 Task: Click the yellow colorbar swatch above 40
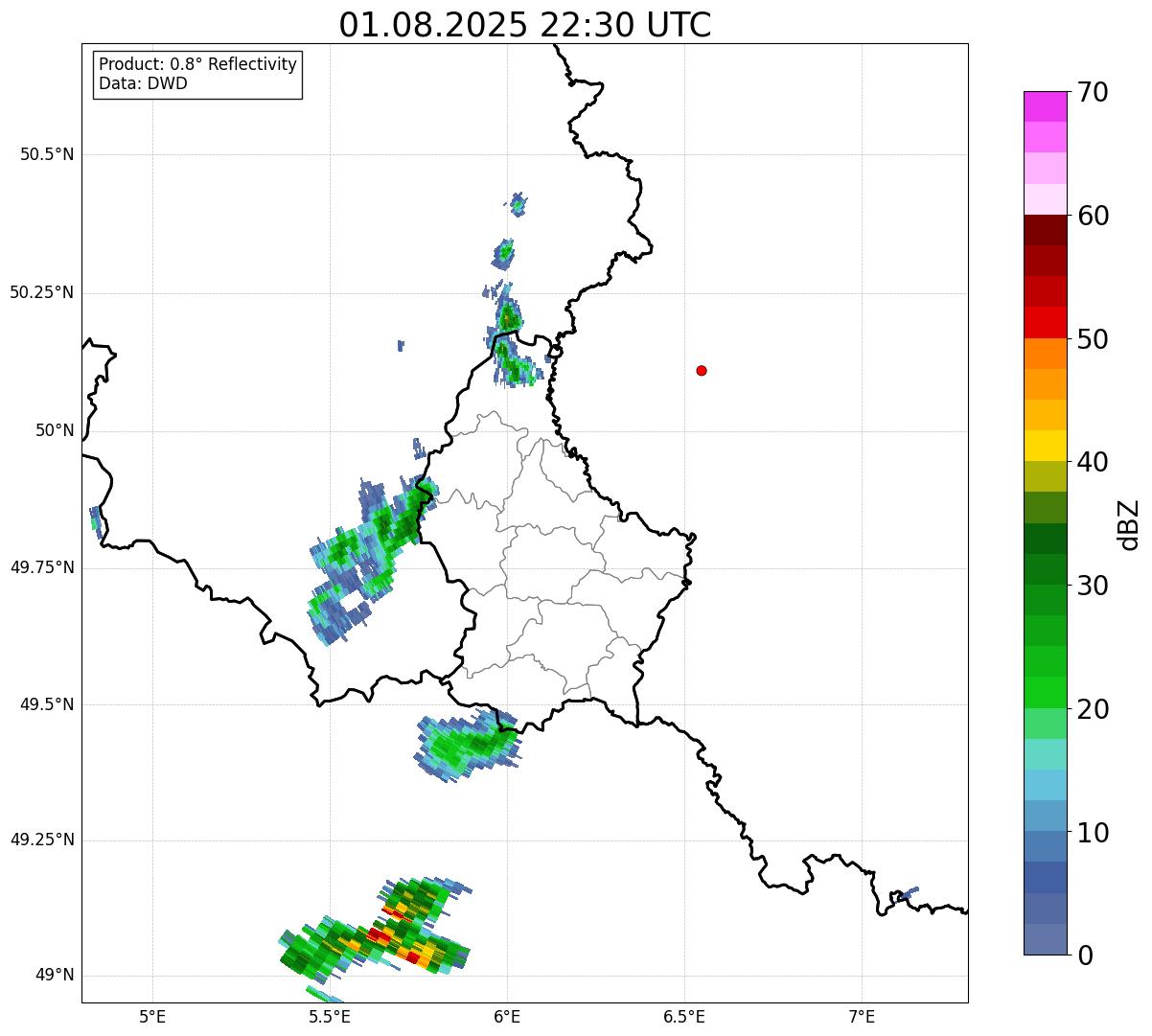tap(1045, 446)
